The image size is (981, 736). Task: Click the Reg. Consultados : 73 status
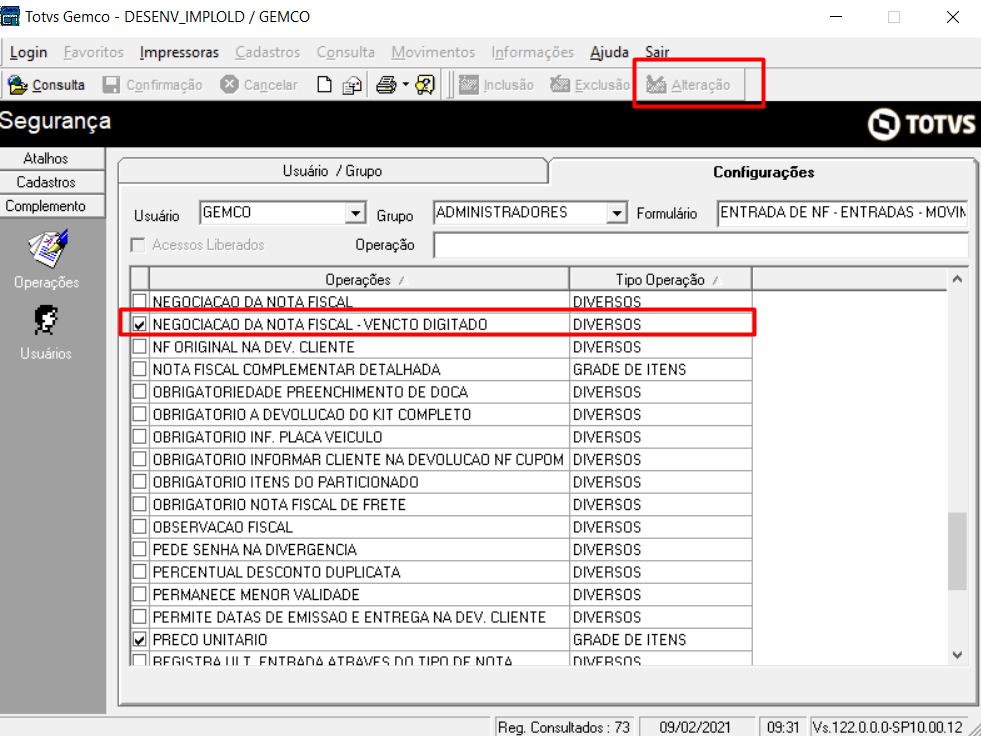tap(564, 727)
